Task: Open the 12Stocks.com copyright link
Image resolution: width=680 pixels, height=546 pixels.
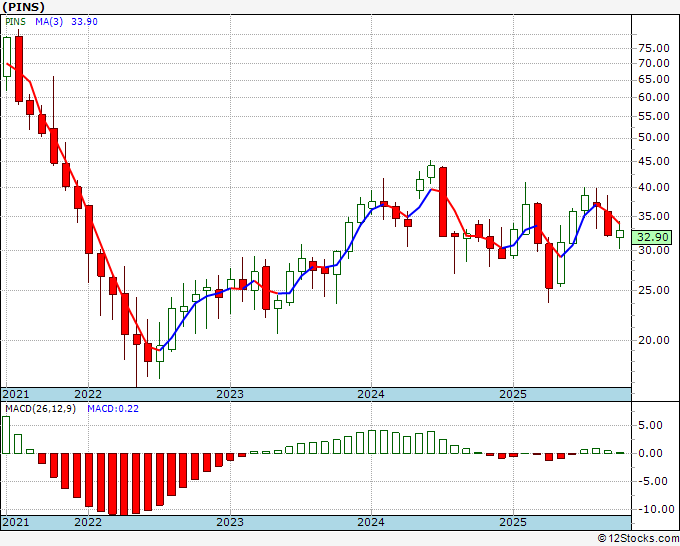Action: [x=638, y=539]
